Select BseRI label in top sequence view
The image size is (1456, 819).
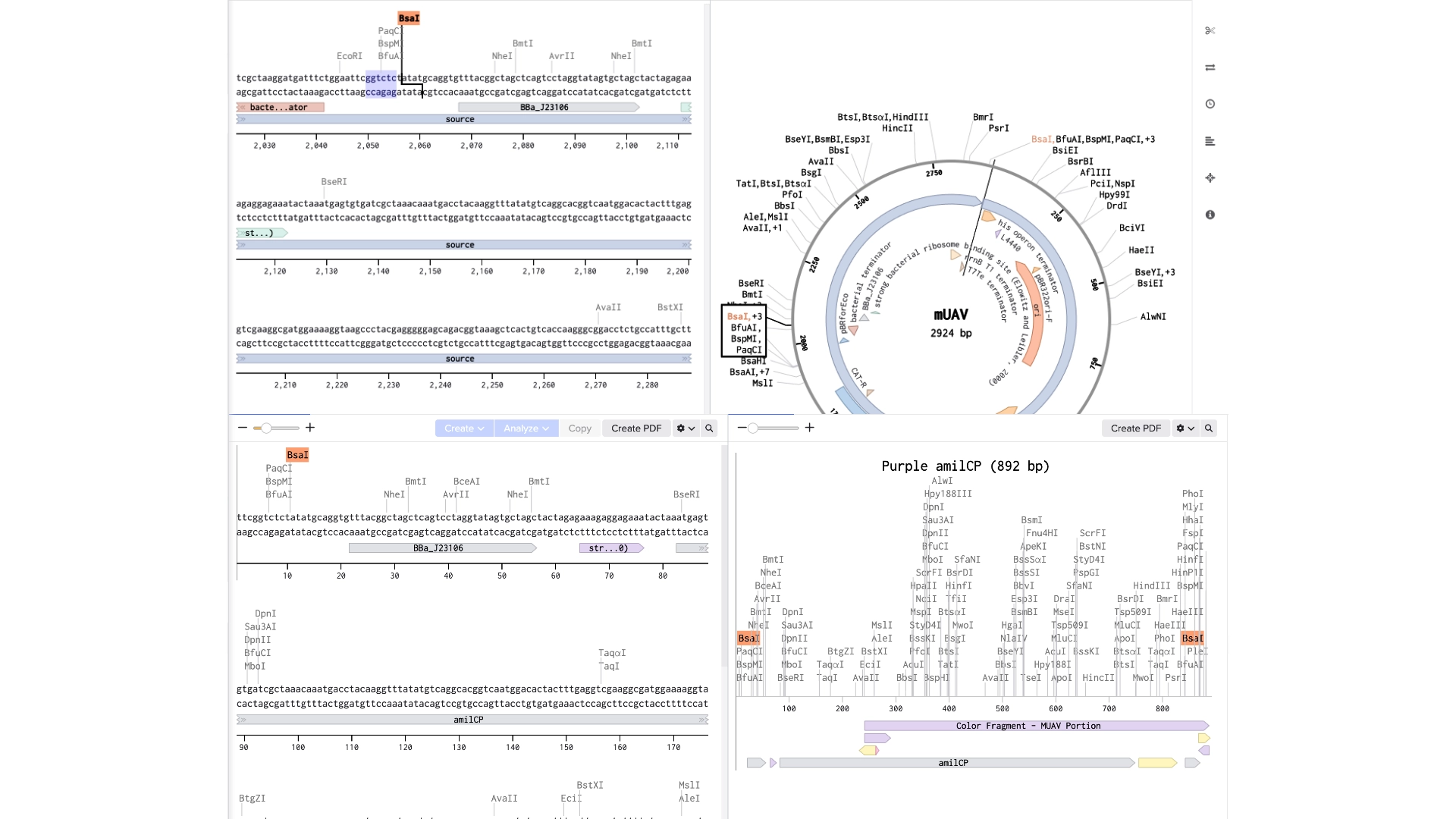pos(334,182)
